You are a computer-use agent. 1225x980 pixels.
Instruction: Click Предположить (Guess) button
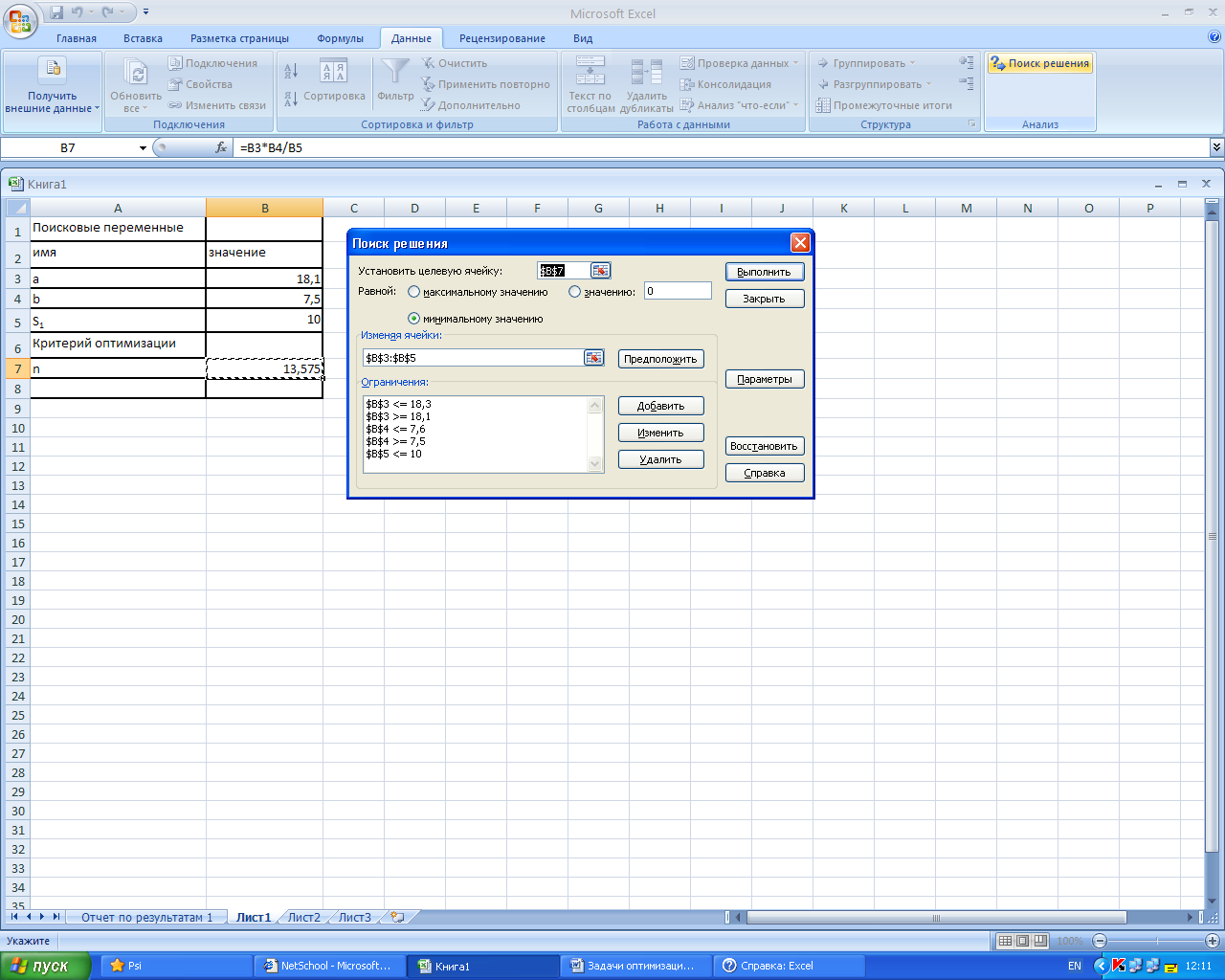click(660, 360)
